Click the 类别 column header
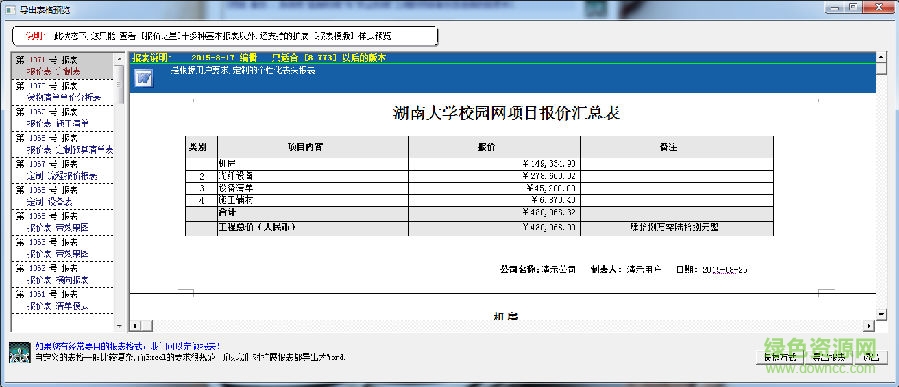The height and width of the screenshot is (387, 899). 201,147
